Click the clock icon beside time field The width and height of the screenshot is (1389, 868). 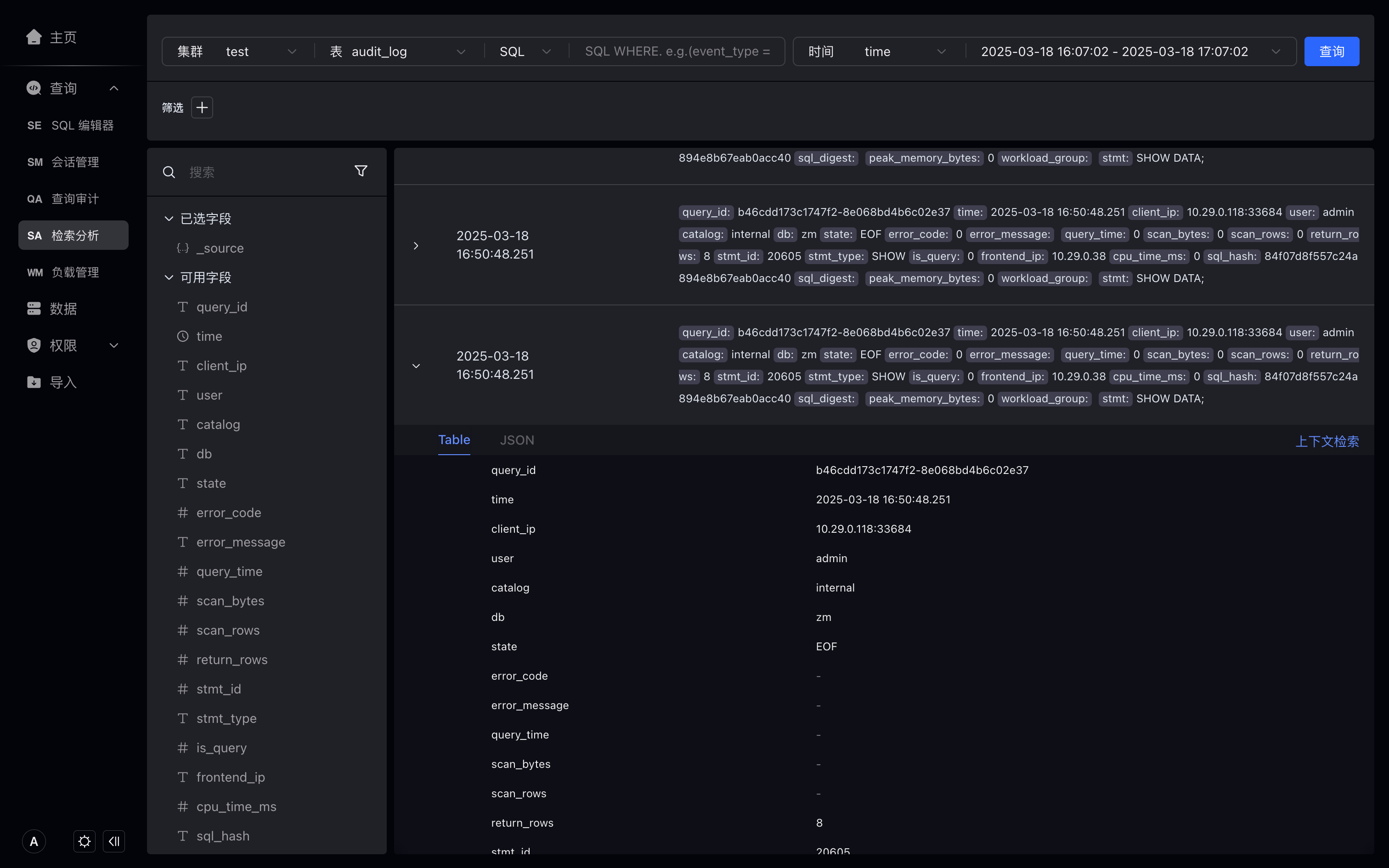182,336
